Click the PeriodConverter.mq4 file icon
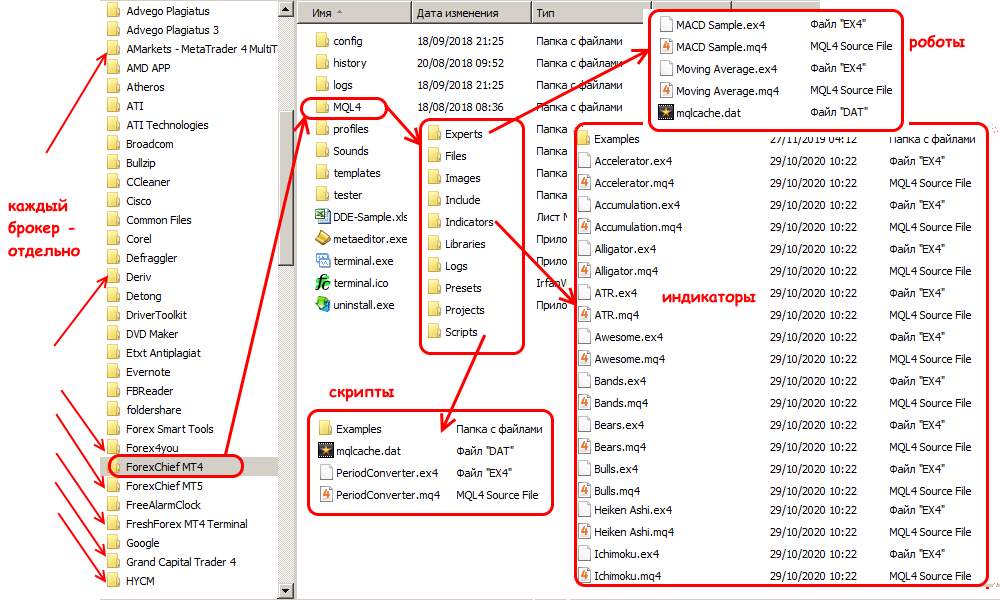The height and width of the screenshot is (600, 1000). [x=326, y=495]
